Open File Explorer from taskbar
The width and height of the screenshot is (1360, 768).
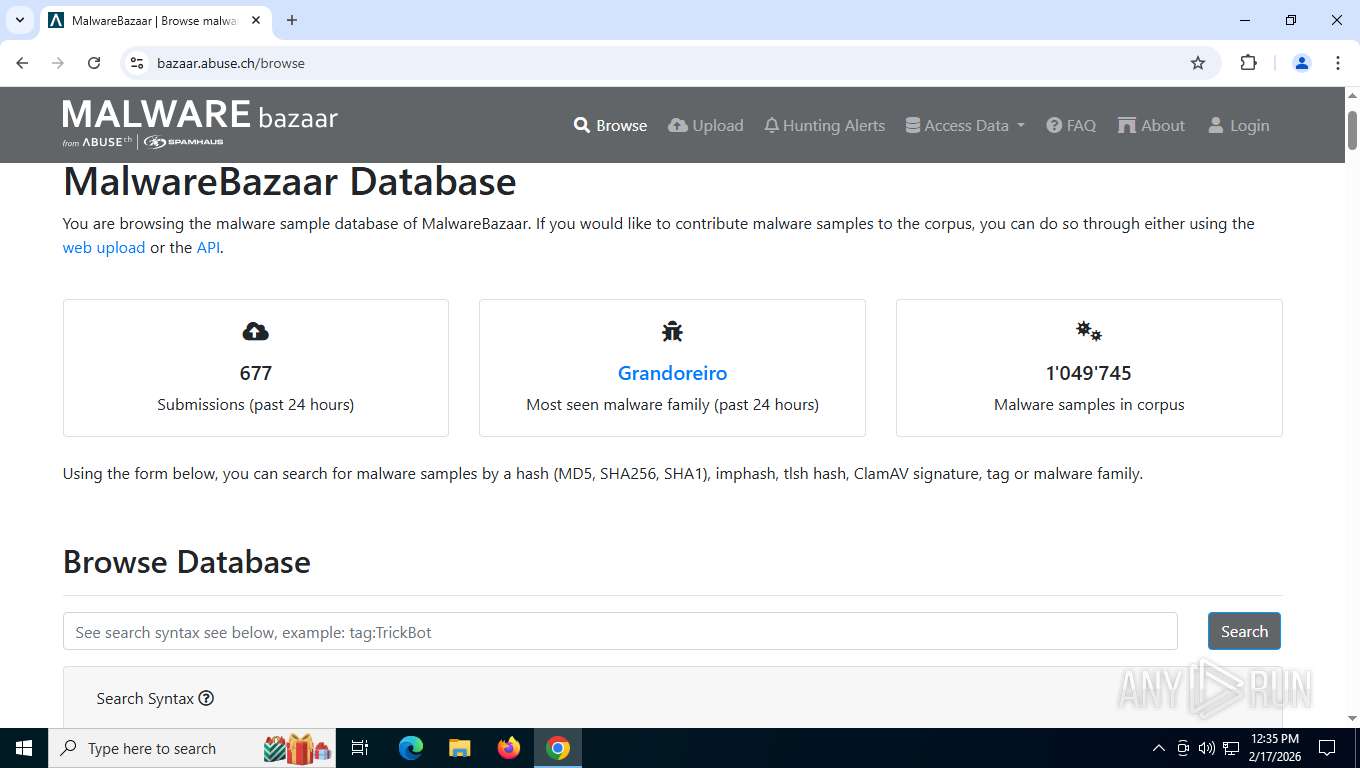pyautogui.click(x=460, y=748)
